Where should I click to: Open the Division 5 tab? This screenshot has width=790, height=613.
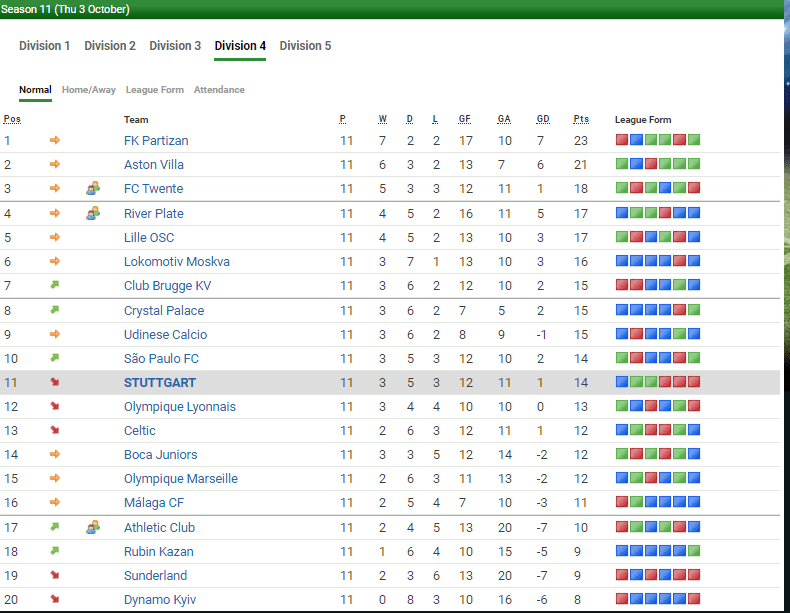pos(305,46)
